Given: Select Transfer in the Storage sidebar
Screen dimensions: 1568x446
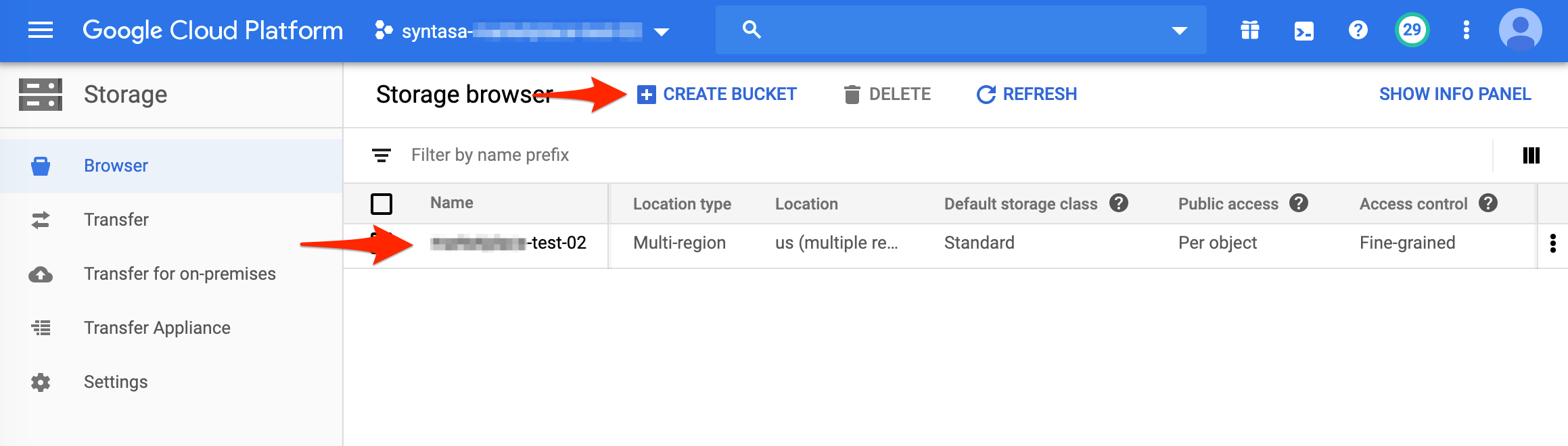Looking at the screenshot, I should point(116,220).
